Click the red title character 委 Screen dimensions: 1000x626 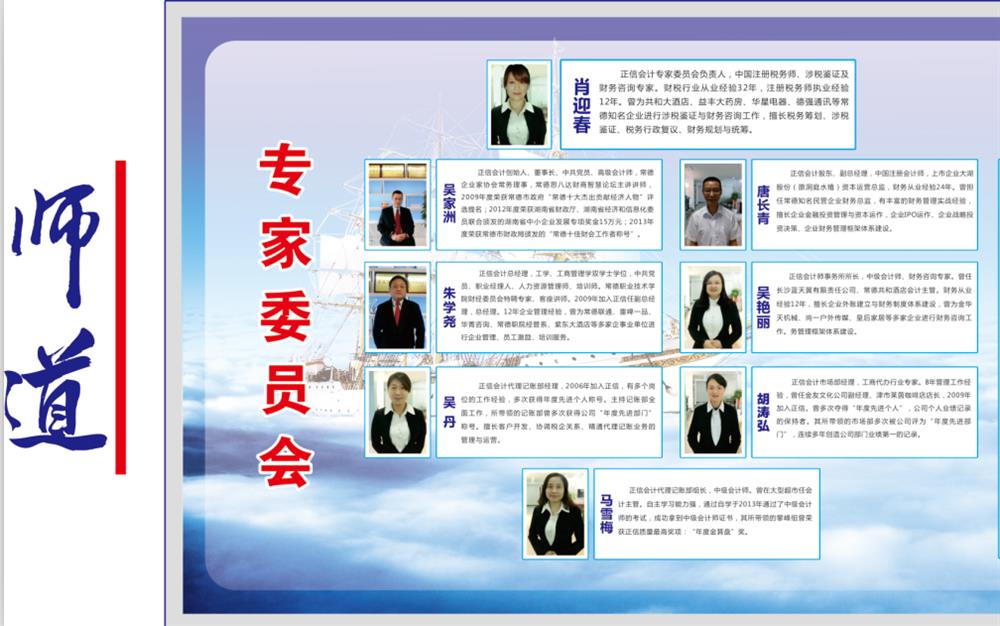tap(286, 317)
